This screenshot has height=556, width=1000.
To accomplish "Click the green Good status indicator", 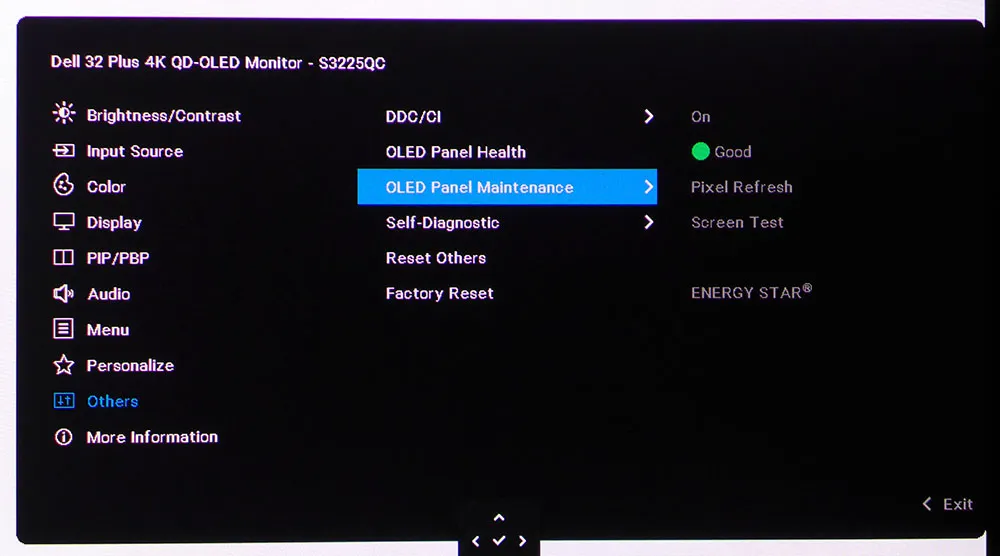I will point(700,151).
